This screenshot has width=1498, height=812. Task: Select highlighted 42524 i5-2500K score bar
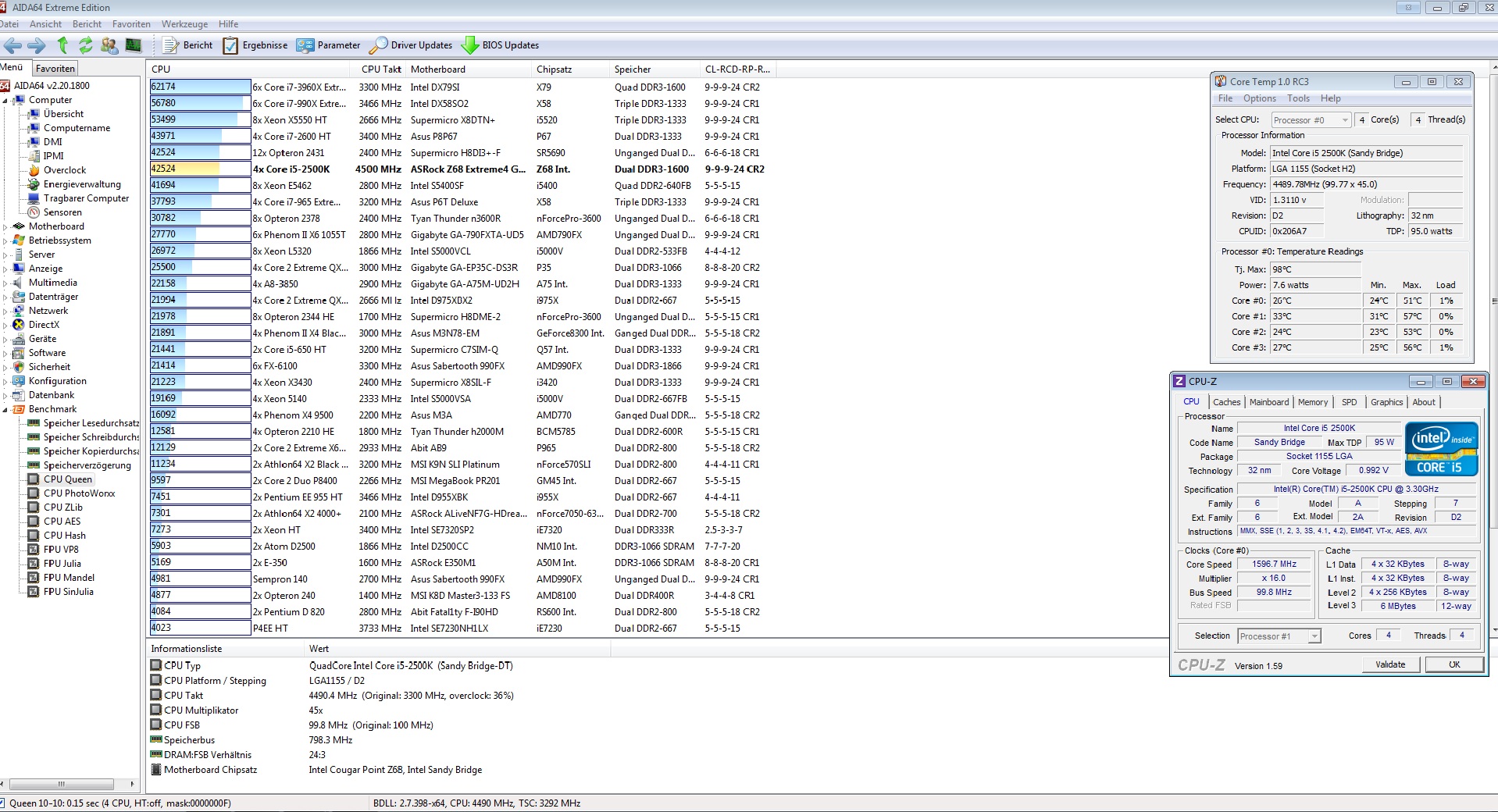pyautogui.click(x=200, y=169)
